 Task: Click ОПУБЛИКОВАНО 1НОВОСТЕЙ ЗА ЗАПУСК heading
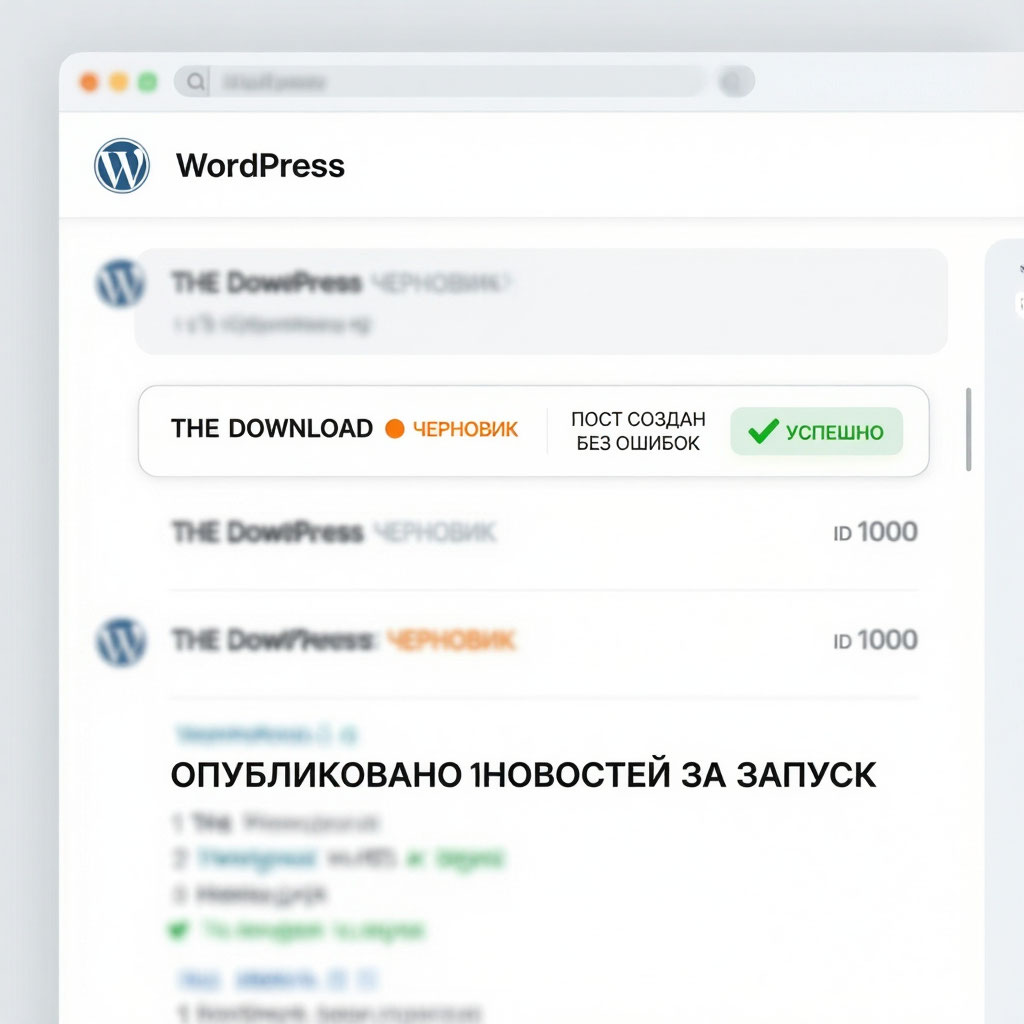(523, 775)
